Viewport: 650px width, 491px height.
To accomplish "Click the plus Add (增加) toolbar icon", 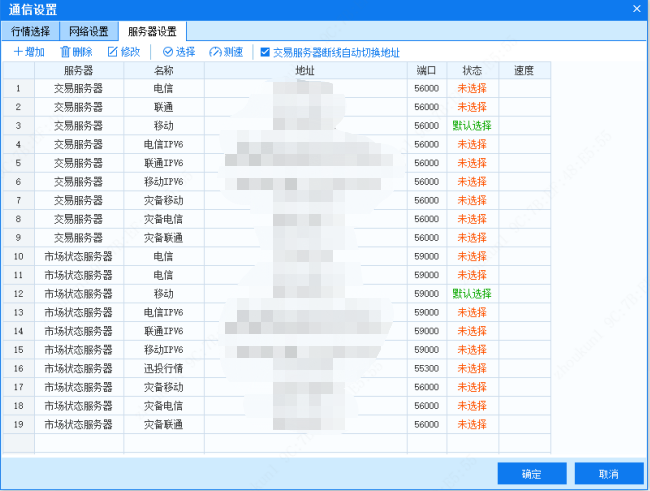I will click(x=19, y=52).
